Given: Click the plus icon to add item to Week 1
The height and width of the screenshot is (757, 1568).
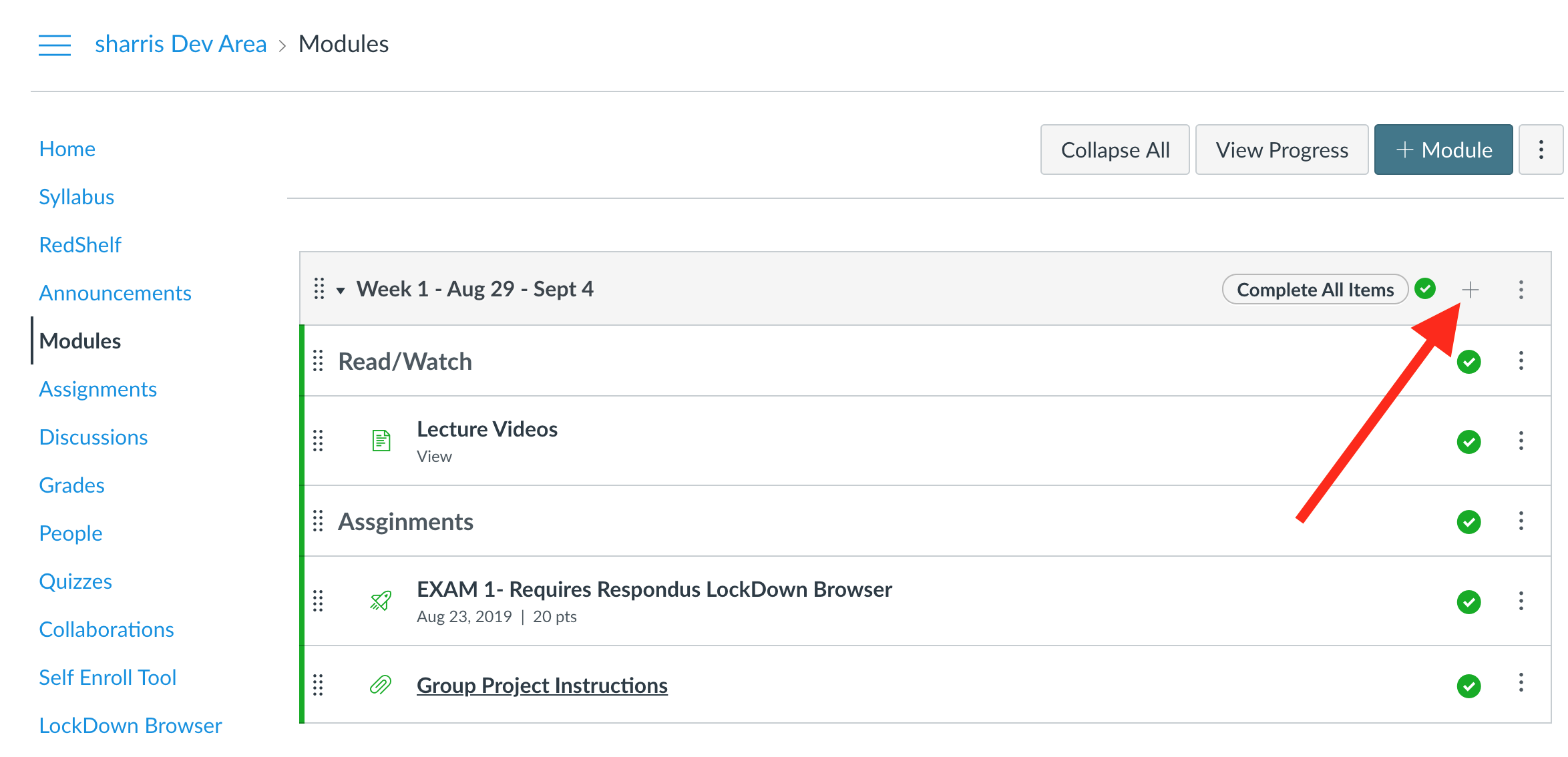Looking at the screenshot, I should click(1470, 290).
